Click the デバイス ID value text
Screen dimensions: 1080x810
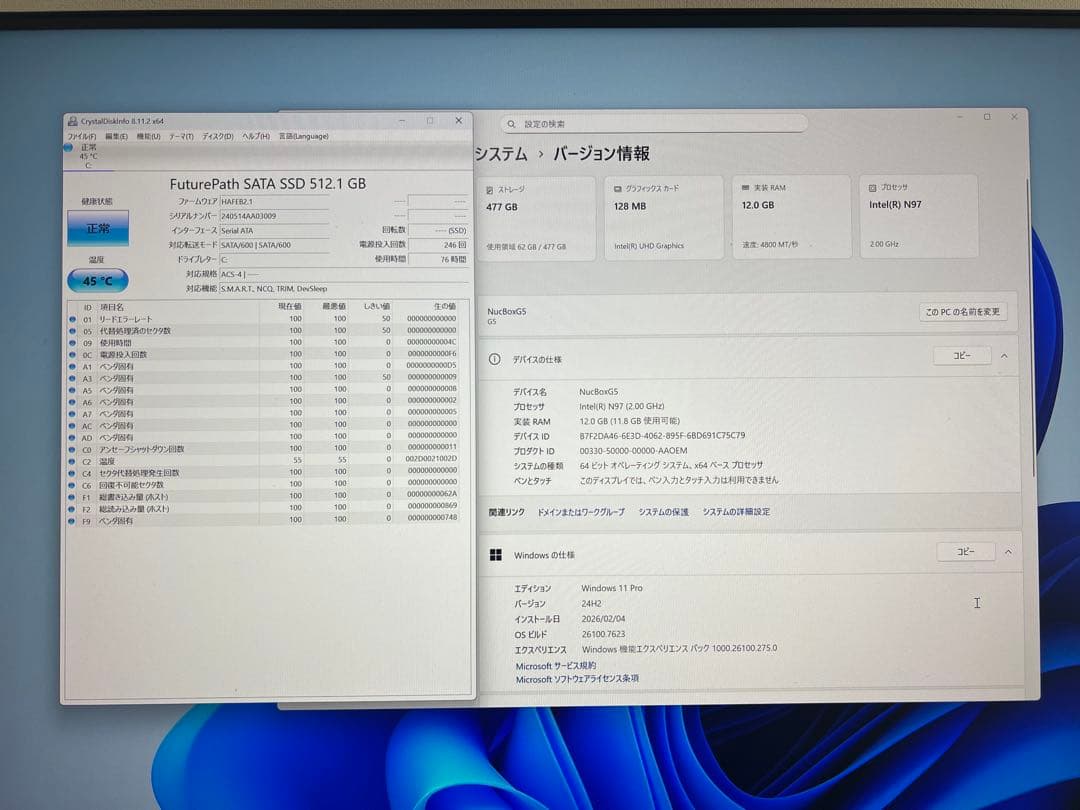(662, 436)
